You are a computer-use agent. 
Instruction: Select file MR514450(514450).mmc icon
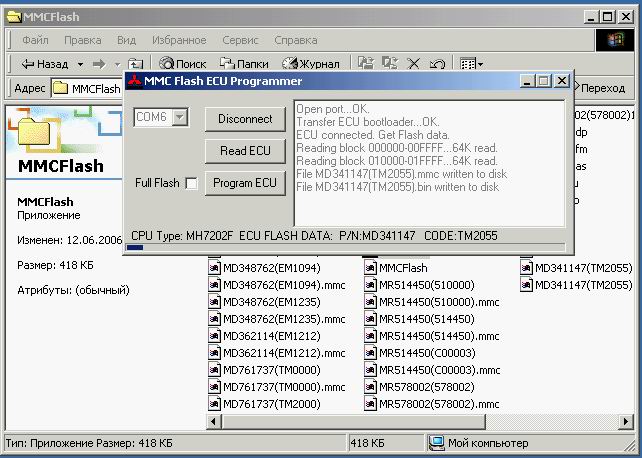coord(370,336)
